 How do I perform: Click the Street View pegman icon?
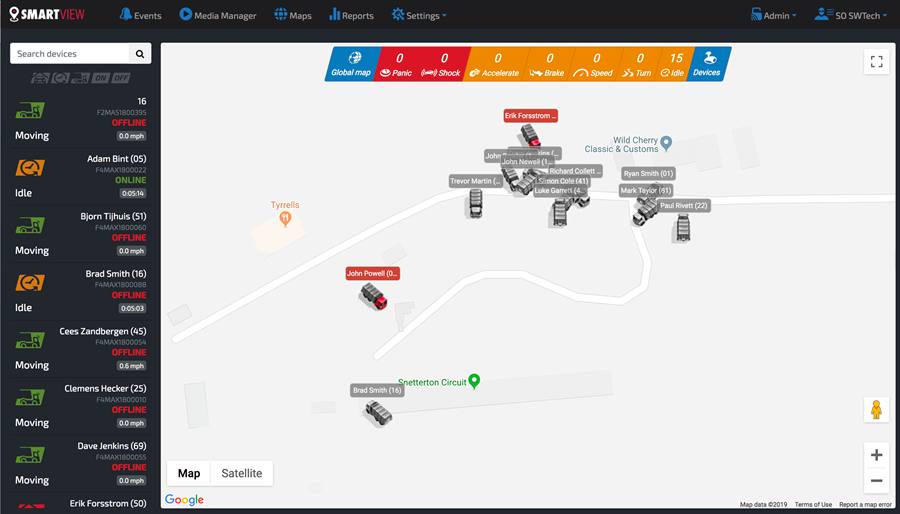876,410
